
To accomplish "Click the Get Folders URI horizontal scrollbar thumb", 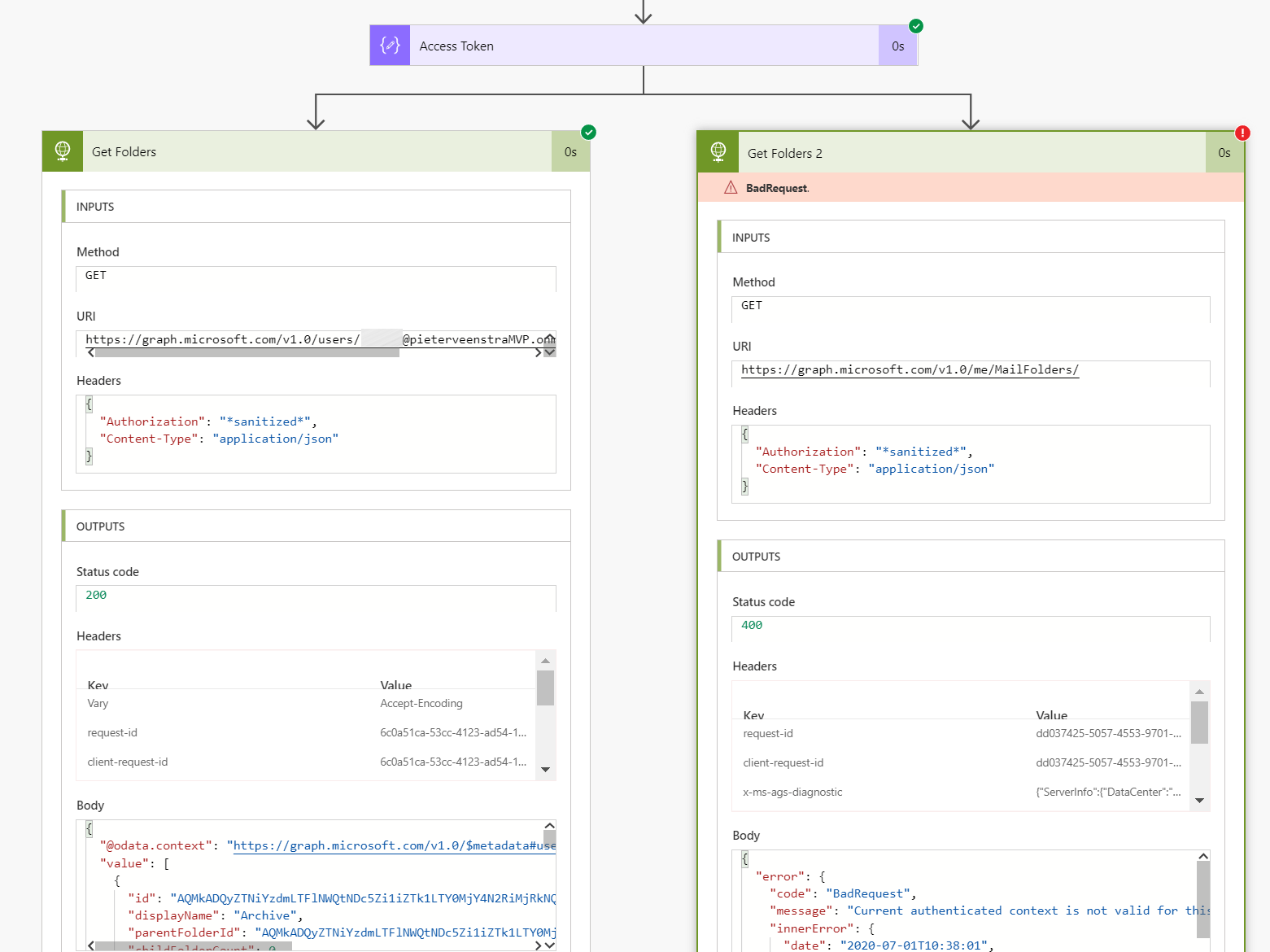I will pos(247,352).
